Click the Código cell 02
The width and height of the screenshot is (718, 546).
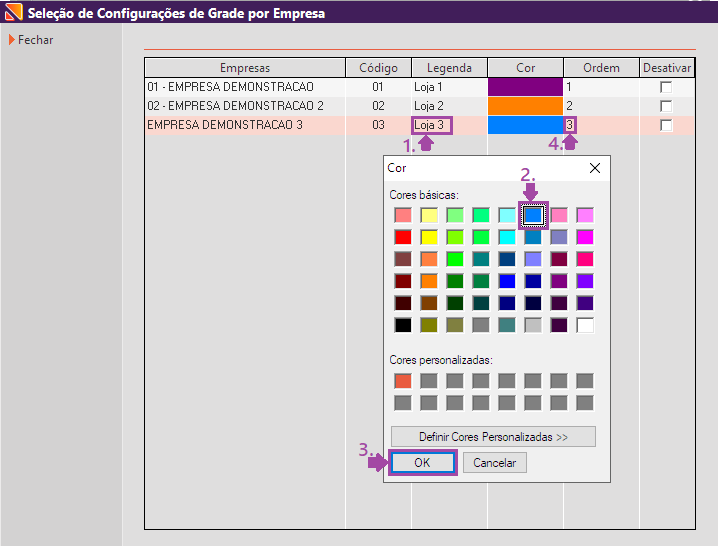(378, 106)
